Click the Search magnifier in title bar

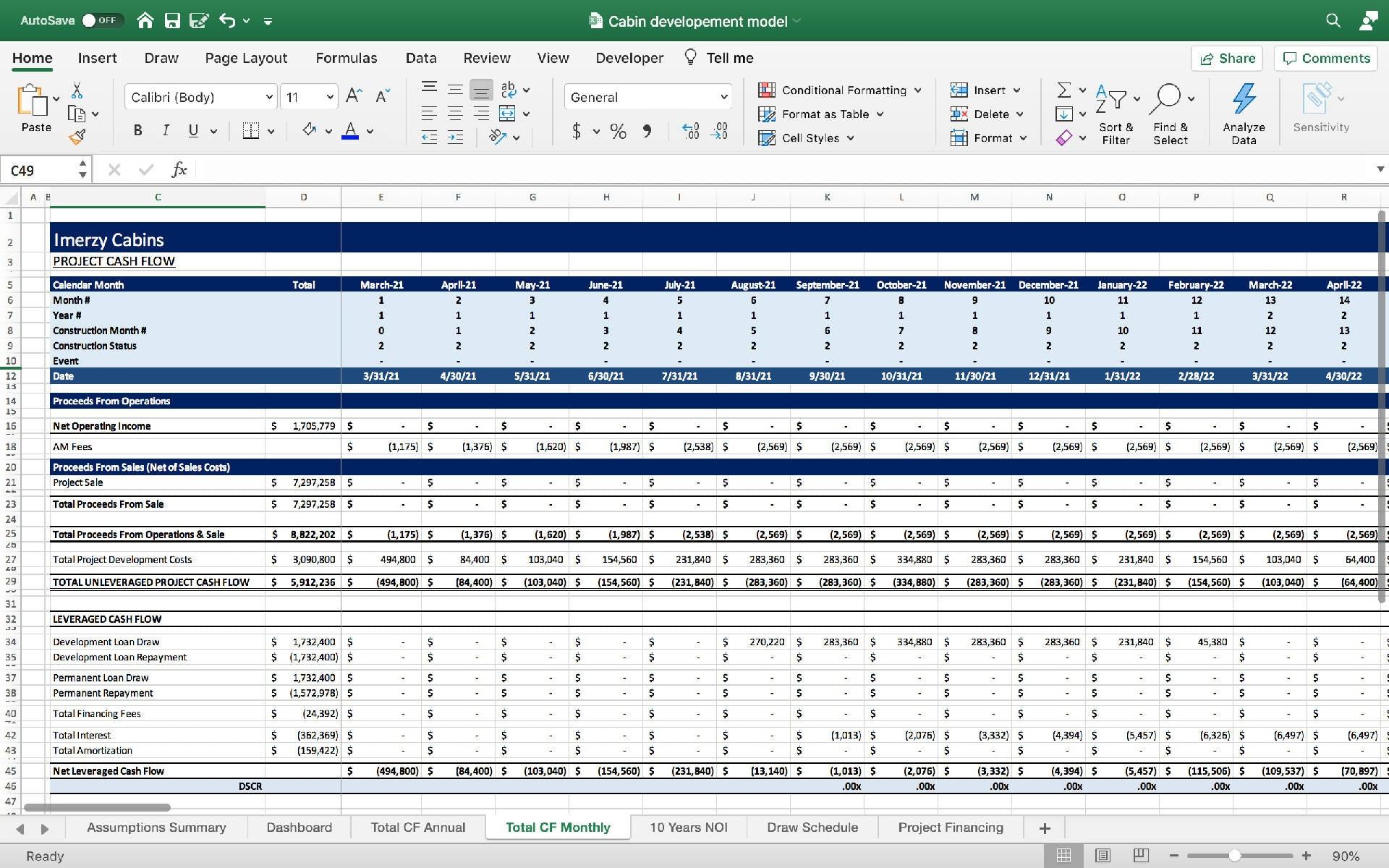point(1333,20)
